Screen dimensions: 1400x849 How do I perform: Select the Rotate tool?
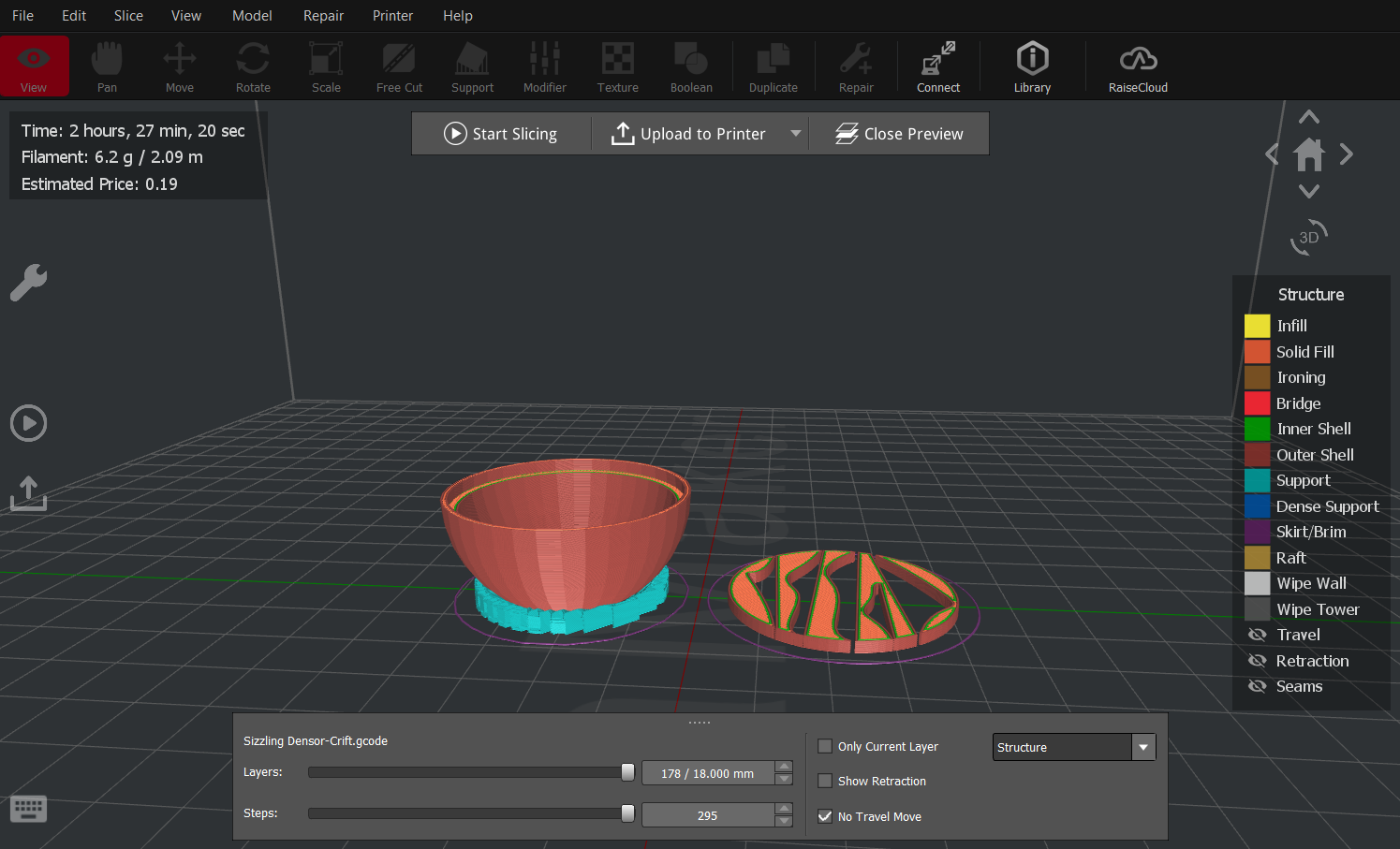253,66
